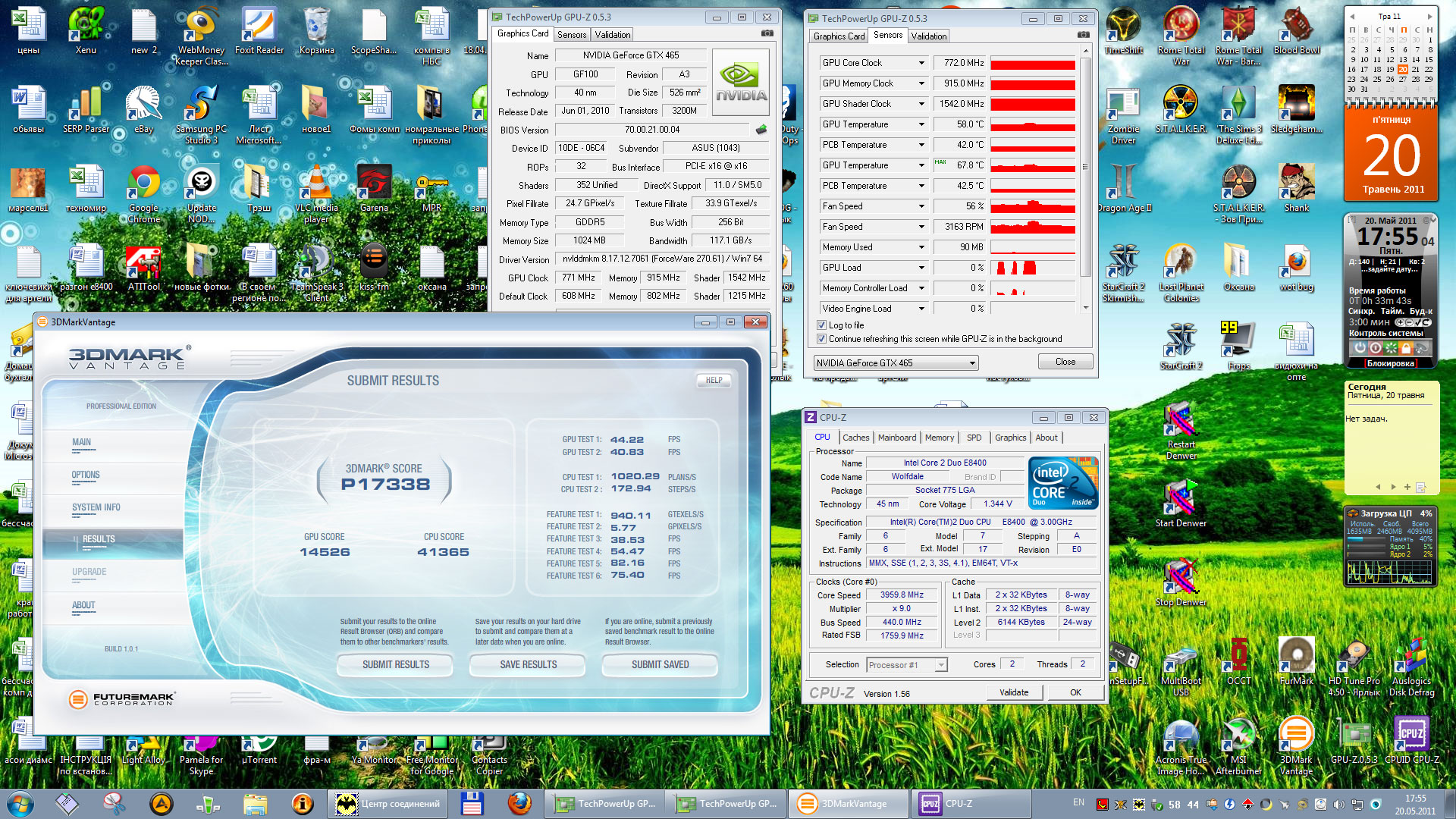Click SUBMIT SAVED button in 3DMark
The width and height of the screenshot is (1456, 819).
tap(661, 664)
